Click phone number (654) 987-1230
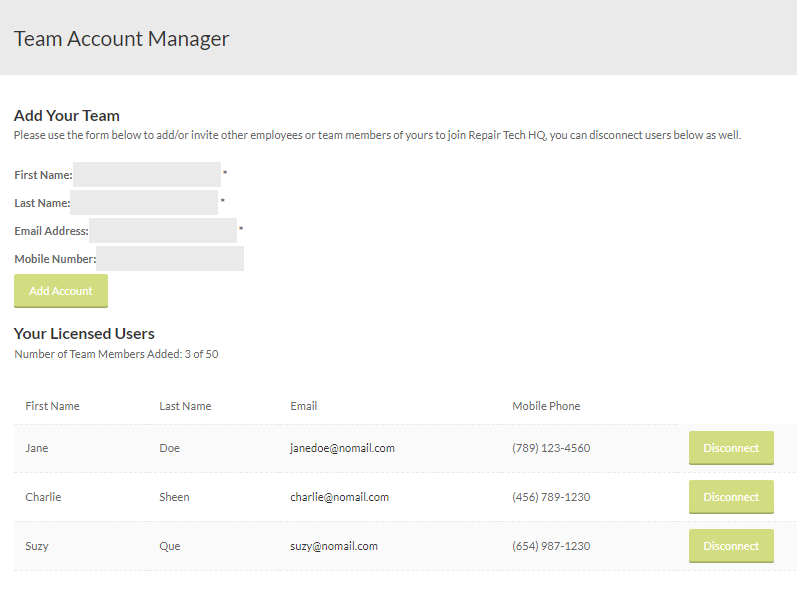Viewport: 797px width, 602px height. (551, 546)
